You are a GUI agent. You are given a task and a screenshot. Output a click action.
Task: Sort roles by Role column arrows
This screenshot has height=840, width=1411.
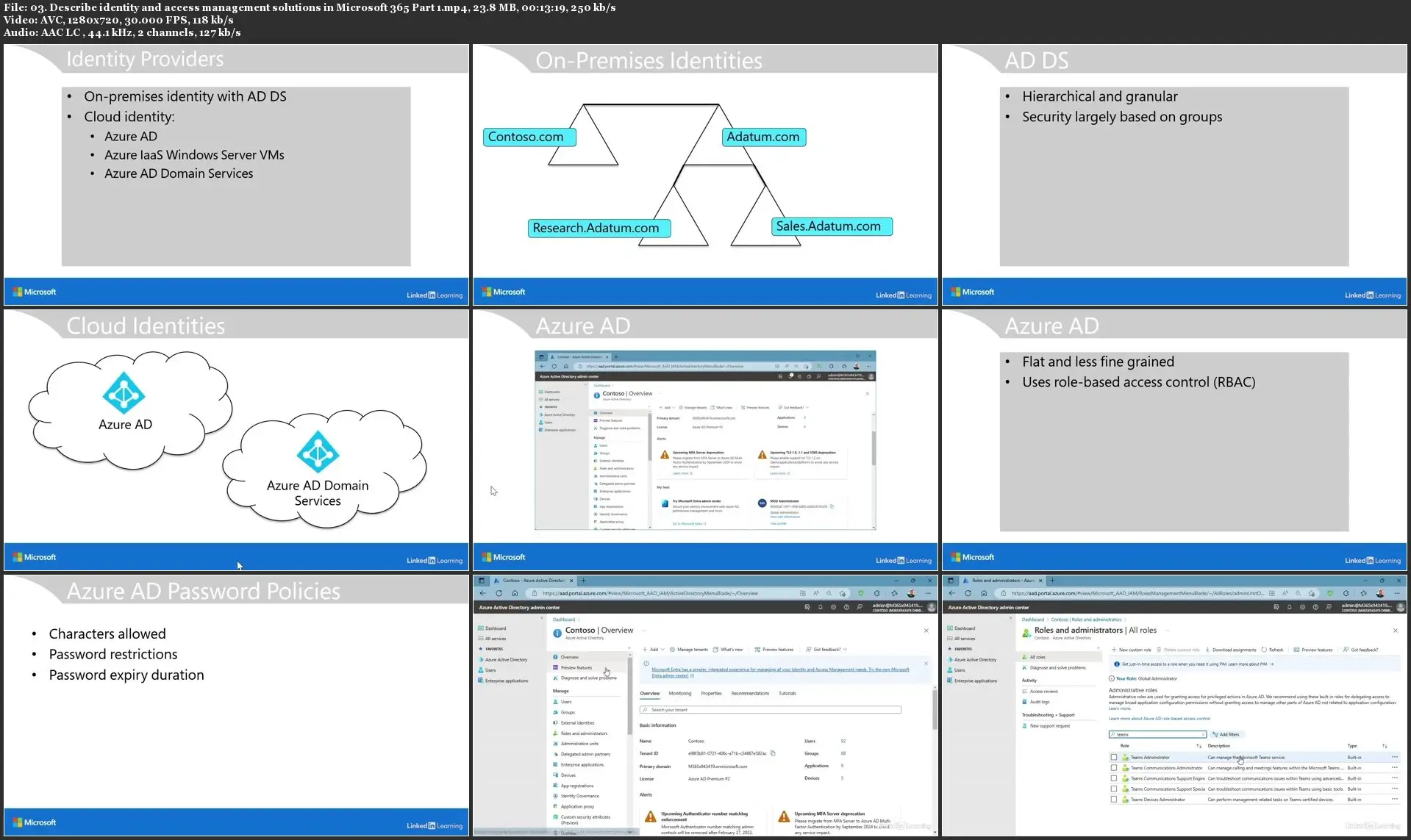click(x=1199, y=746)
